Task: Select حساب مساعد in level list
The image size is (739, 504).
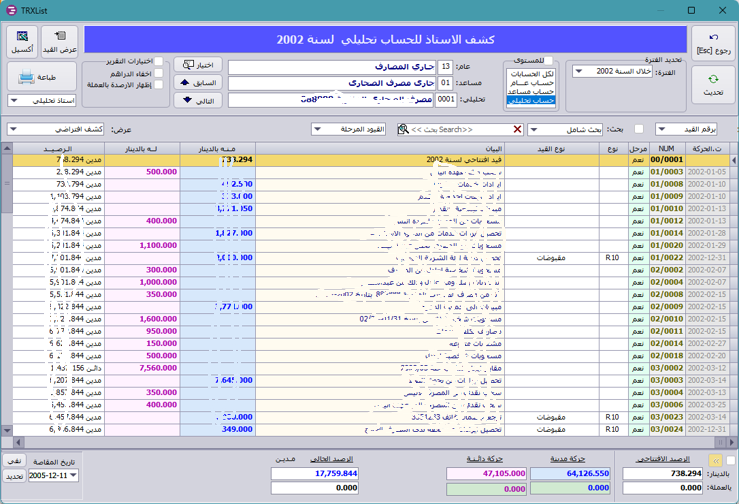Action: [x=531, y=91]
